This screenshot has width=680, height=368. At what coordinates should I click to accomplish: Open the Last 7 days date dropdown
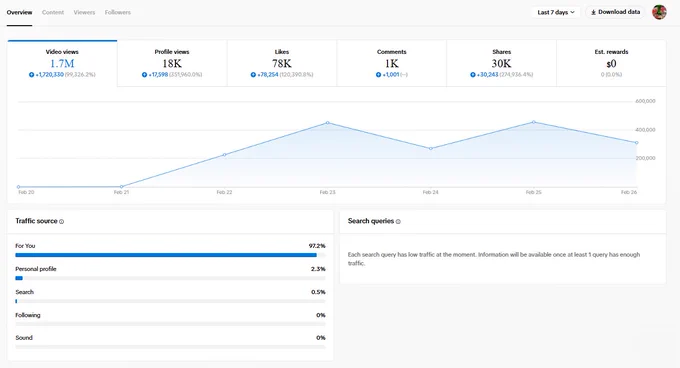[556, 12]
